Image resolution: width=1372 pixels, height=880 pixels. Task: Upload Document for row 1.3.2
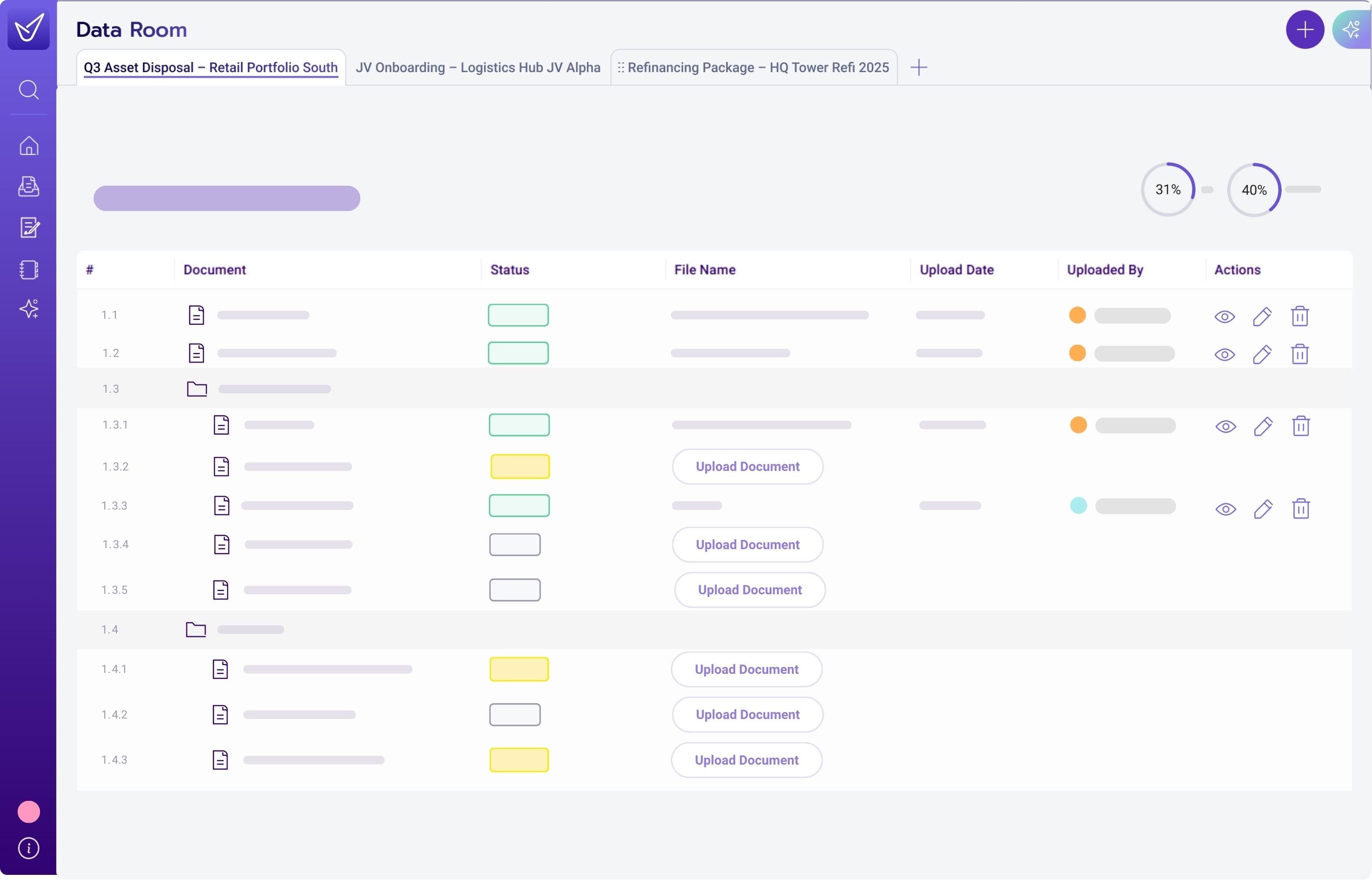point(748,467)
